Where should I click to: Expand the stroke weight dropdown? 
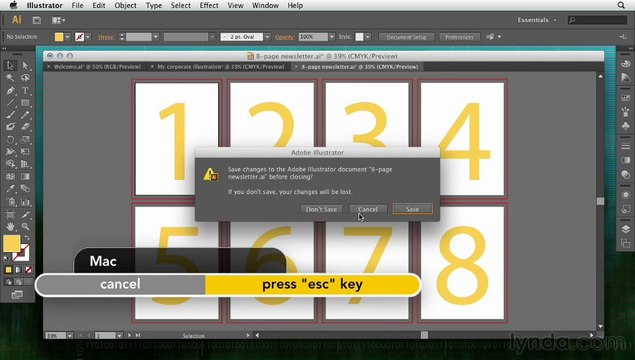156,37
